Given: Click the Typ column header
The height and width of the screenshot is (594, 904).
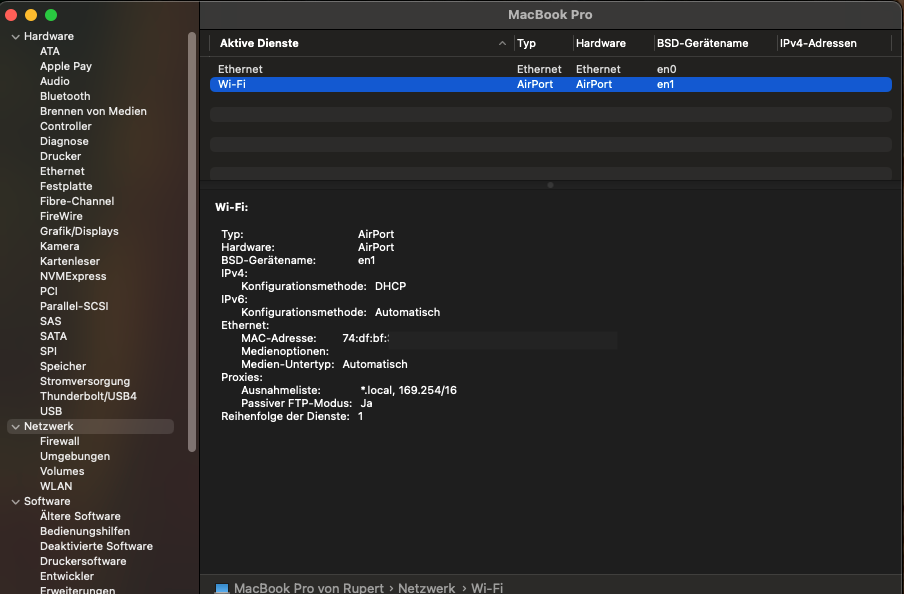Looking at the screenshot, I should 527,44.
